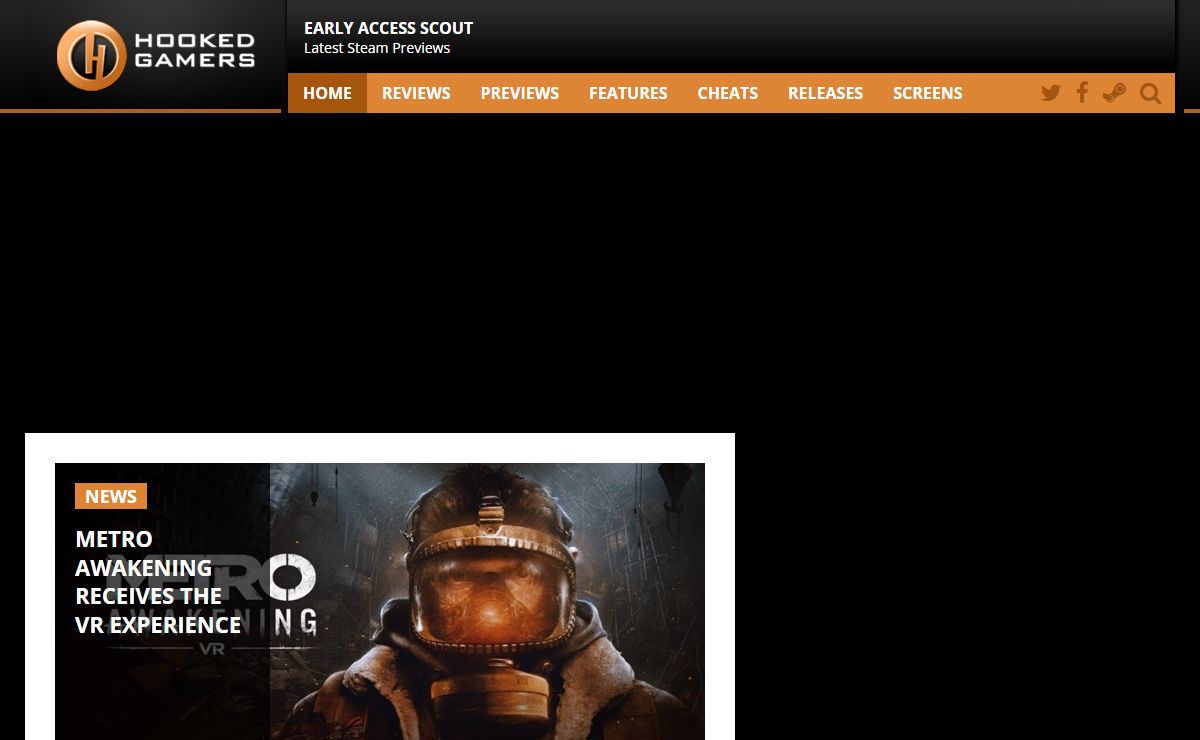Image resolution: width=1200 pixels, height=740 pixels.
Task: Open the Steam community icon
Action: [1114, 93]
